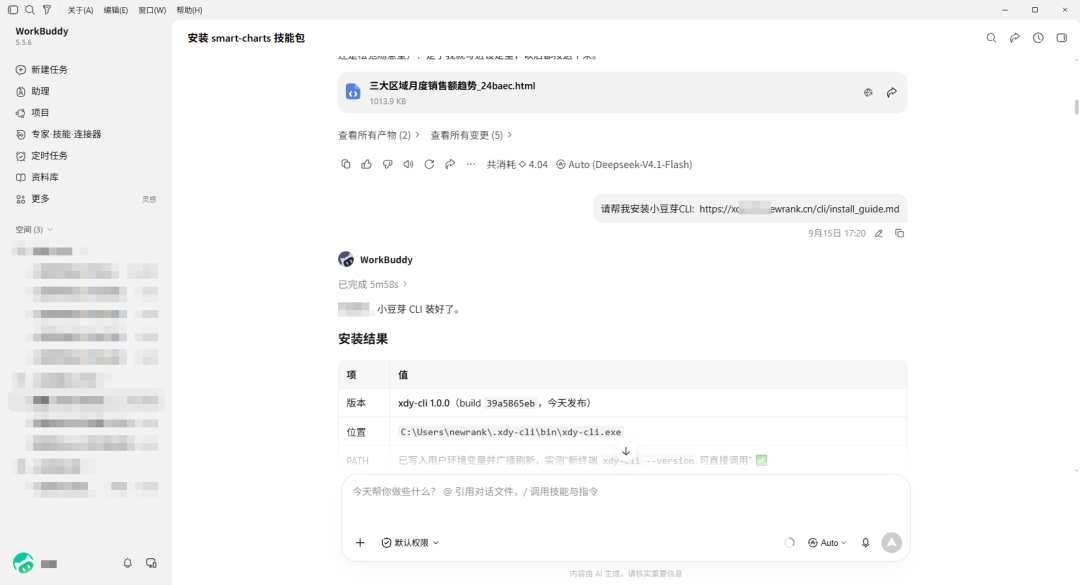Collapse the 空间 (3) section

(34, 229)
